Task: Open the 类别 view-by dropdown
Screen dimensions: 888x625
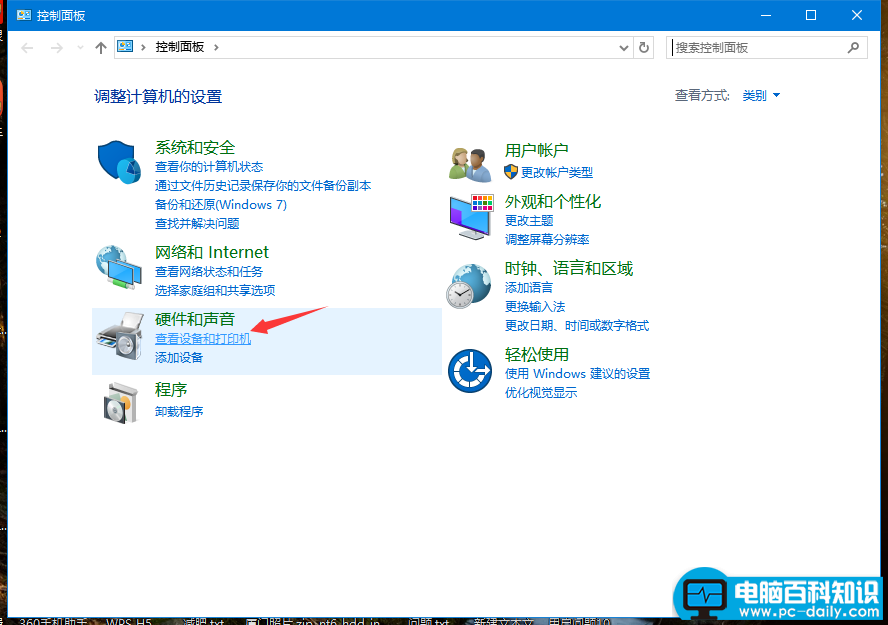Action: click(760, 95)
